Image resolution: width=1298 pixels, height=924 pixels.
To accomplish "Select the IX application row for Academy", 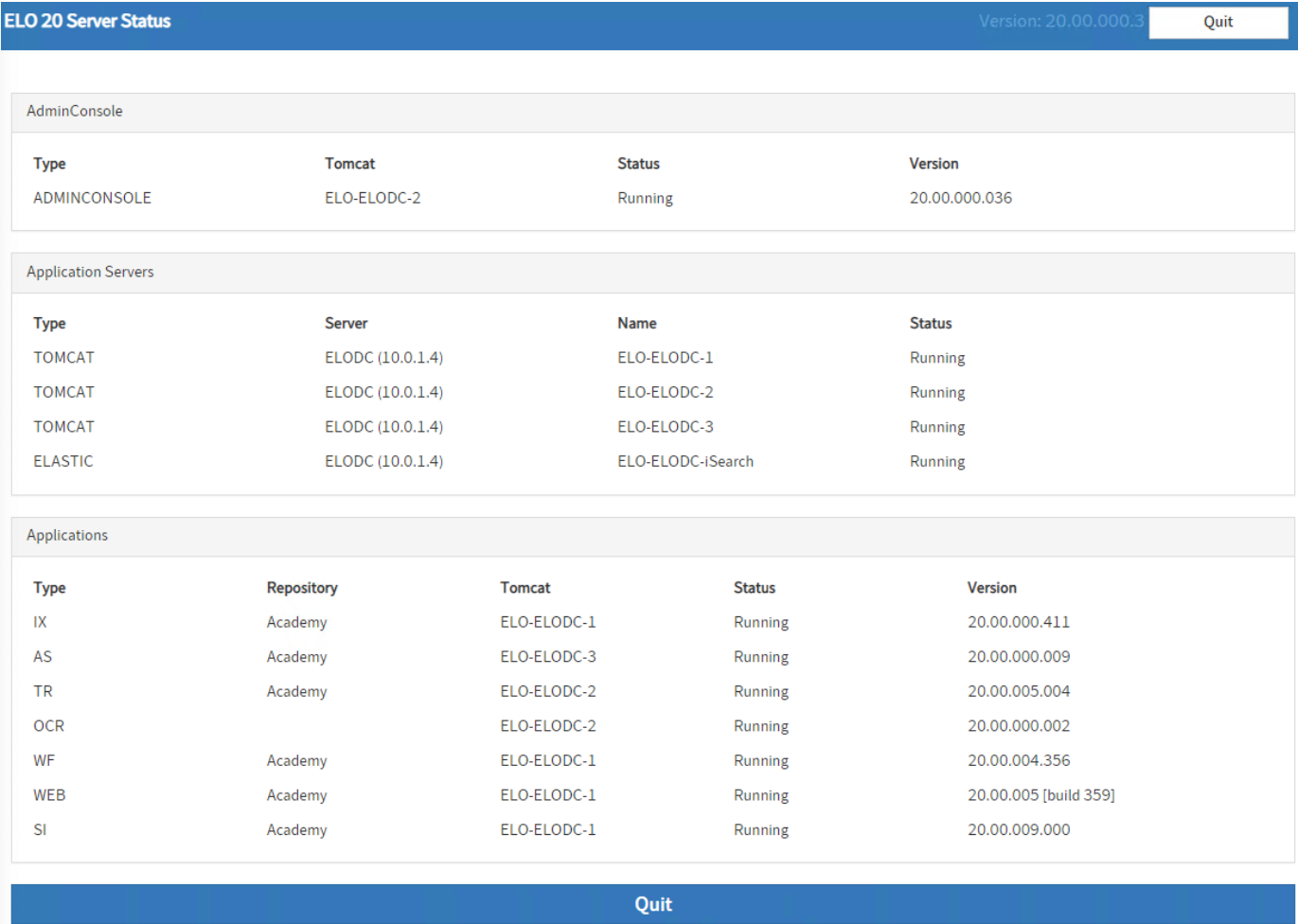I will pyautogui.click(x=40, y=622).
